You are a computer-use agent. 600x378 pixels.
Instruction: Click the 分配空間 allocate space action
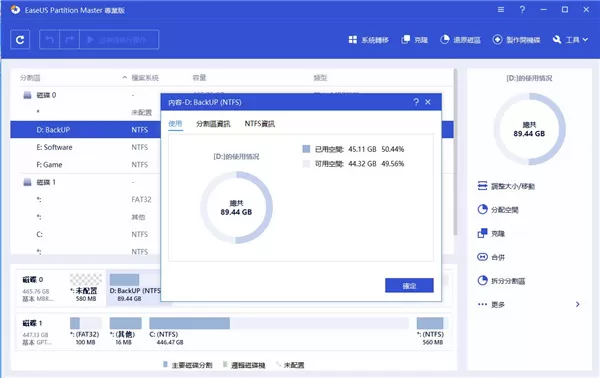pyautogui.click(x=498, y=210)
